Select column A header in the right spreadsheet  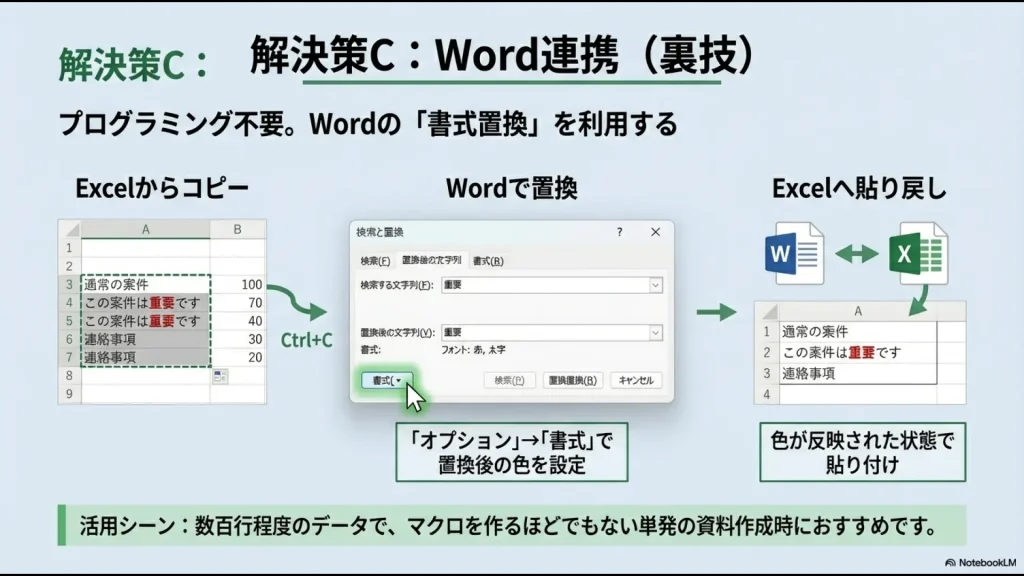point(857,310)
